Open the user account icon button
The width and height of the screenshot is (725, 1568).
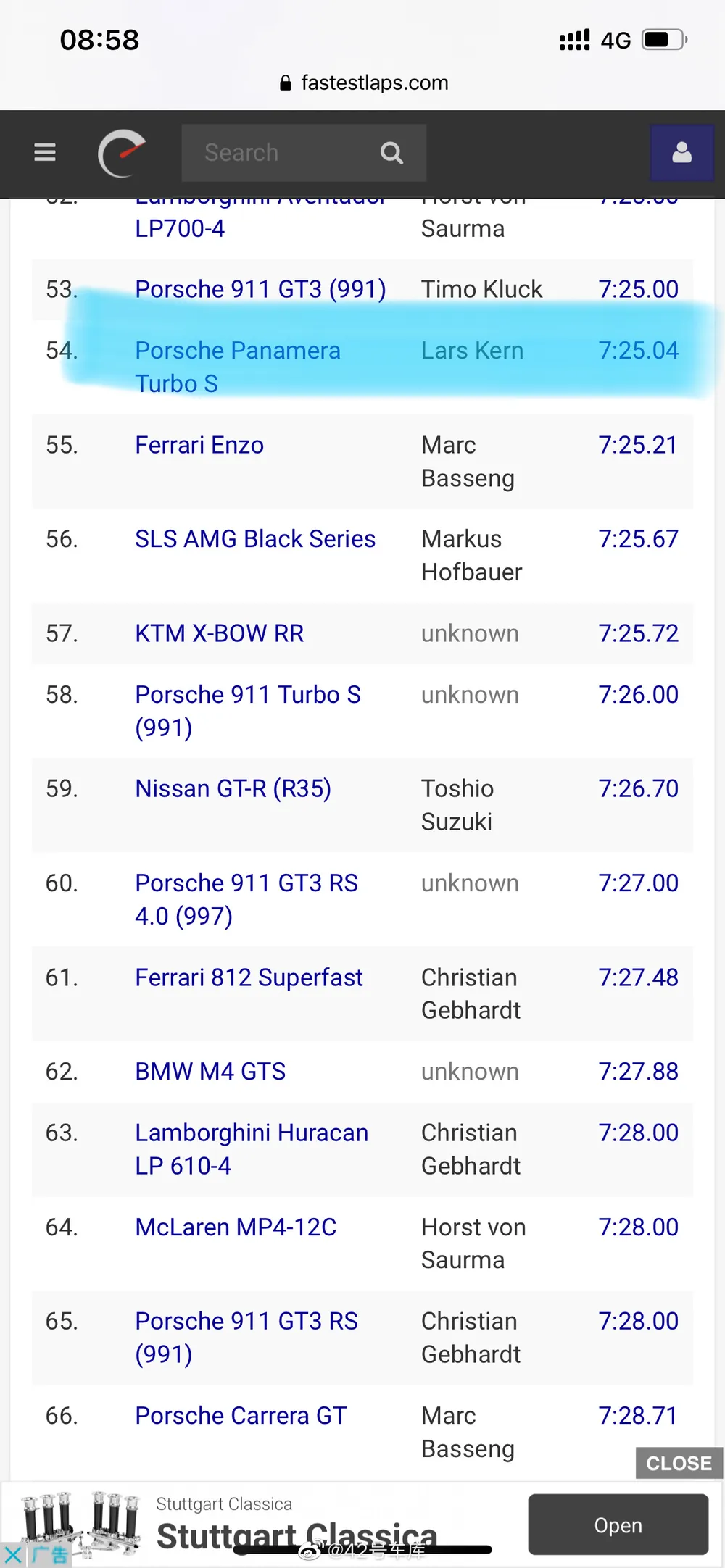(681, 153)
